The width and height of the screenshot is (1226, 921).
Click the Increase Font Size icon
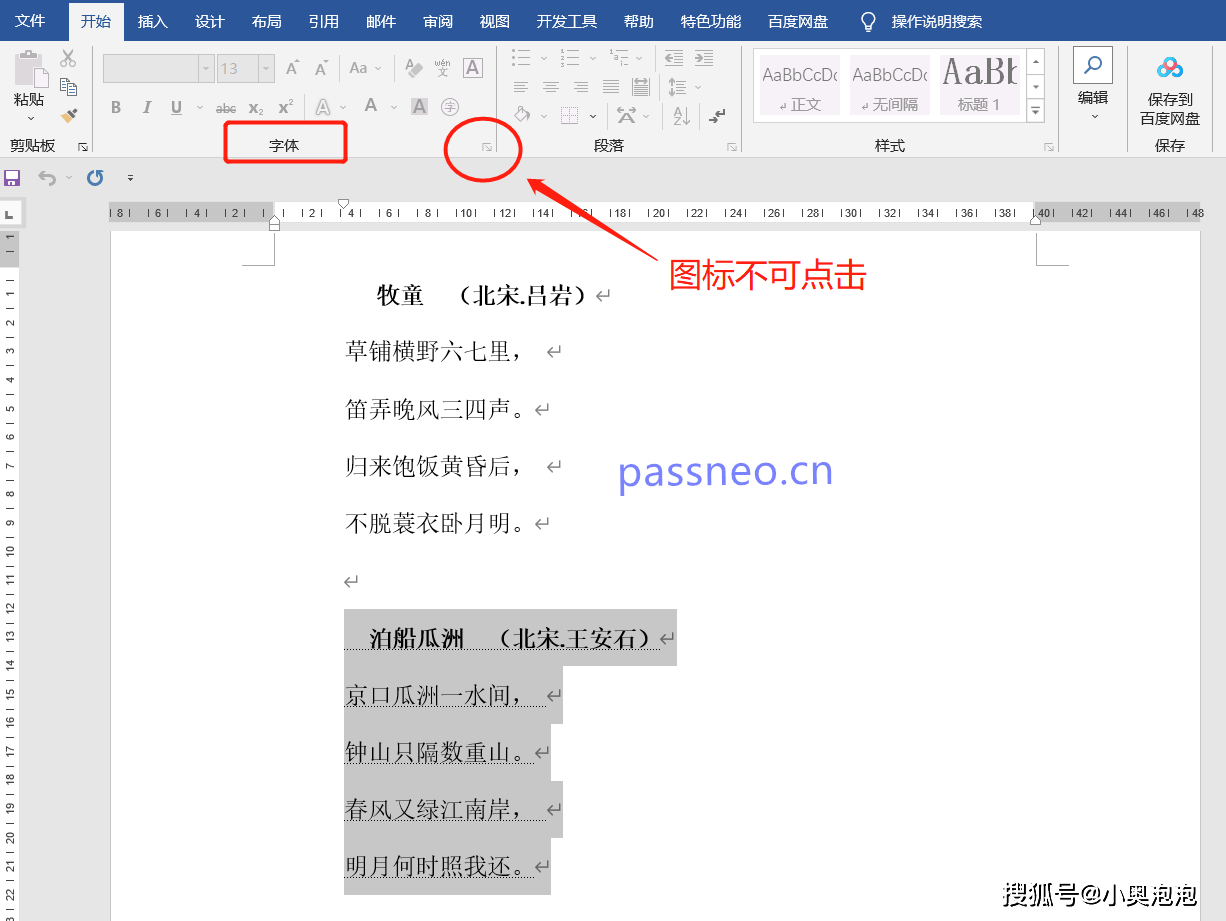[x=292, y=69]
